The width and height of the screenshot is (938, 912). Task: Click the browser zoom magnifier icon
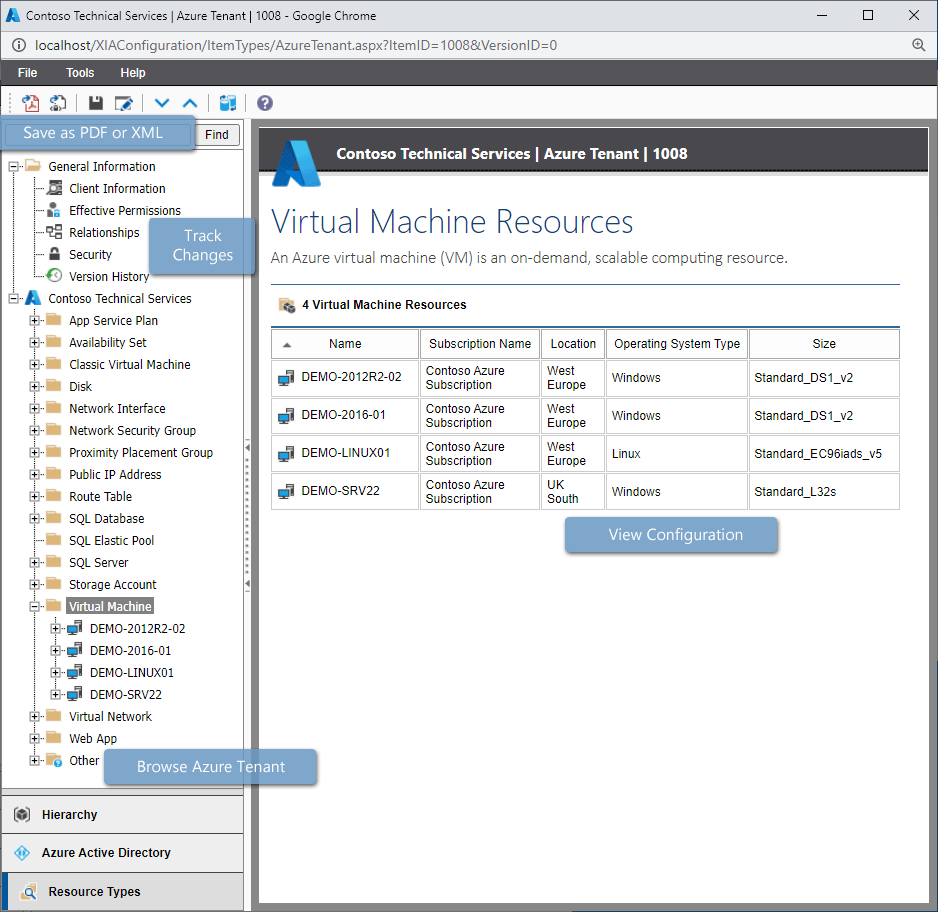918,45
